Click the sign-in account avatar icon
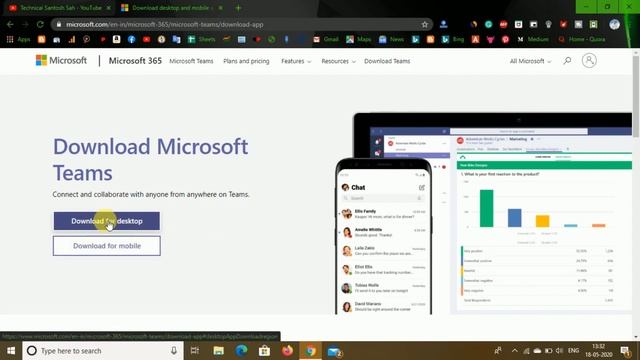 point(589,60)
